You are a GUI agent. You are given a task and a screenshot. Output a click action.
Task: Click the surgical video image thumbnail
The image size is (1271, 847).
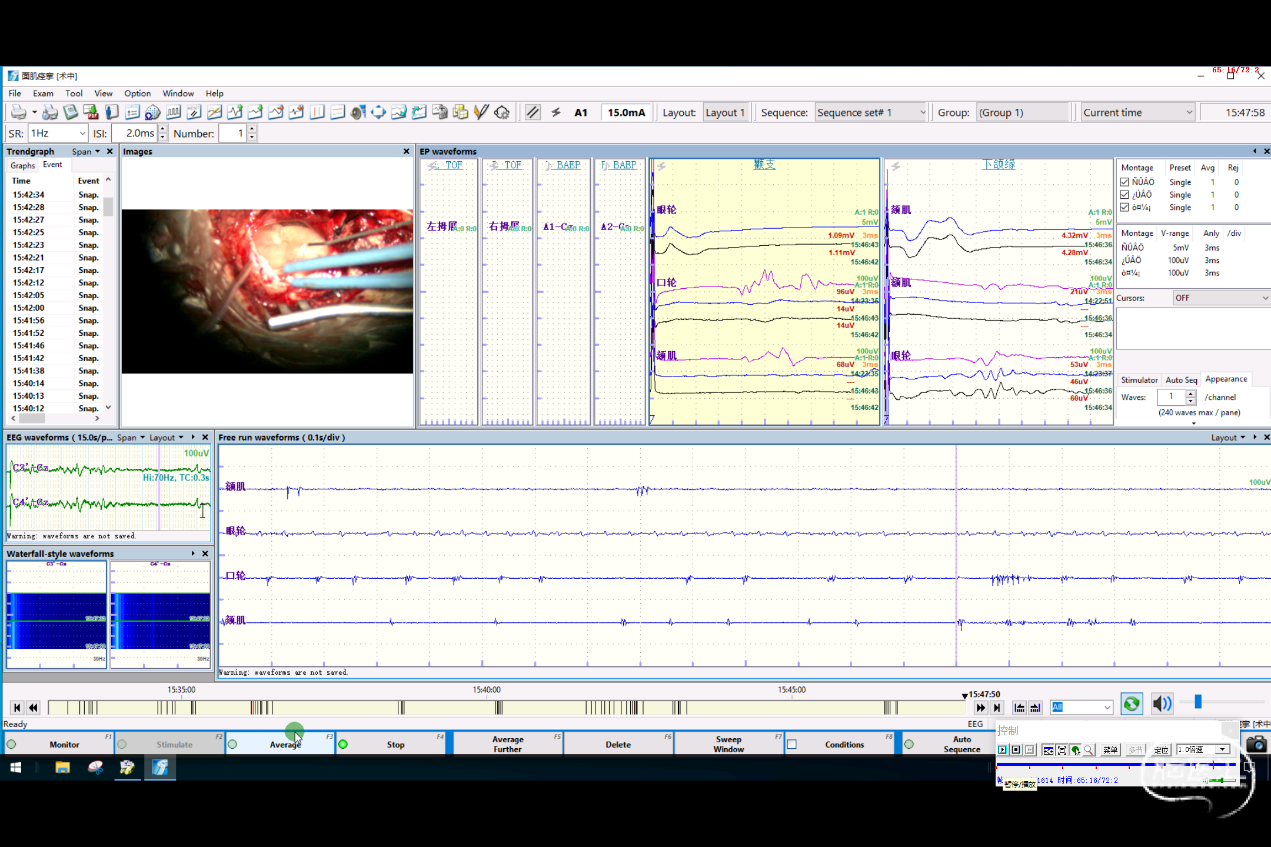[x=267, y=291]
